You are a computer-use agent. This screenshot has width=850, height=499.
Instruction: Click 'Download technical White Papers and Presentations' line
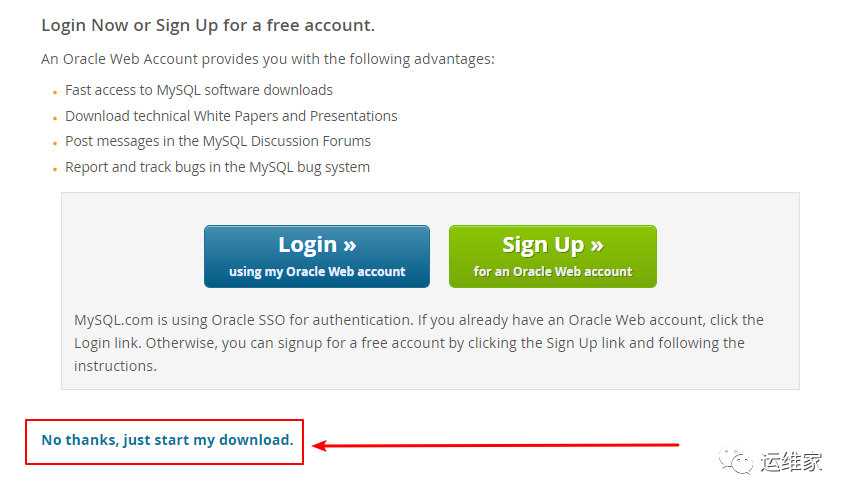(x=231, y=116)
